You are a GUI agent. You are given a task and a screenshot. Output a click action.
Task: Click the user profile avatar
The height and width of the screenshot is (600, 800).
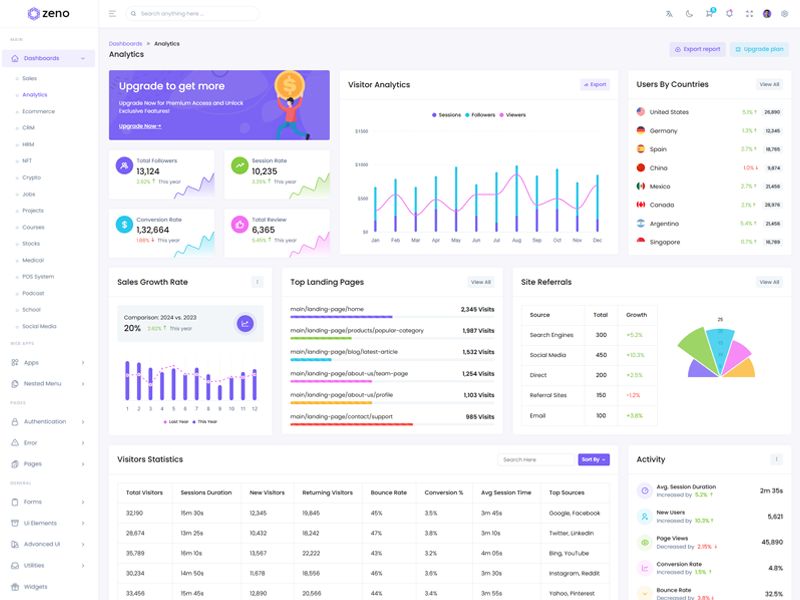pyautogui.click(x=767, y=14)
